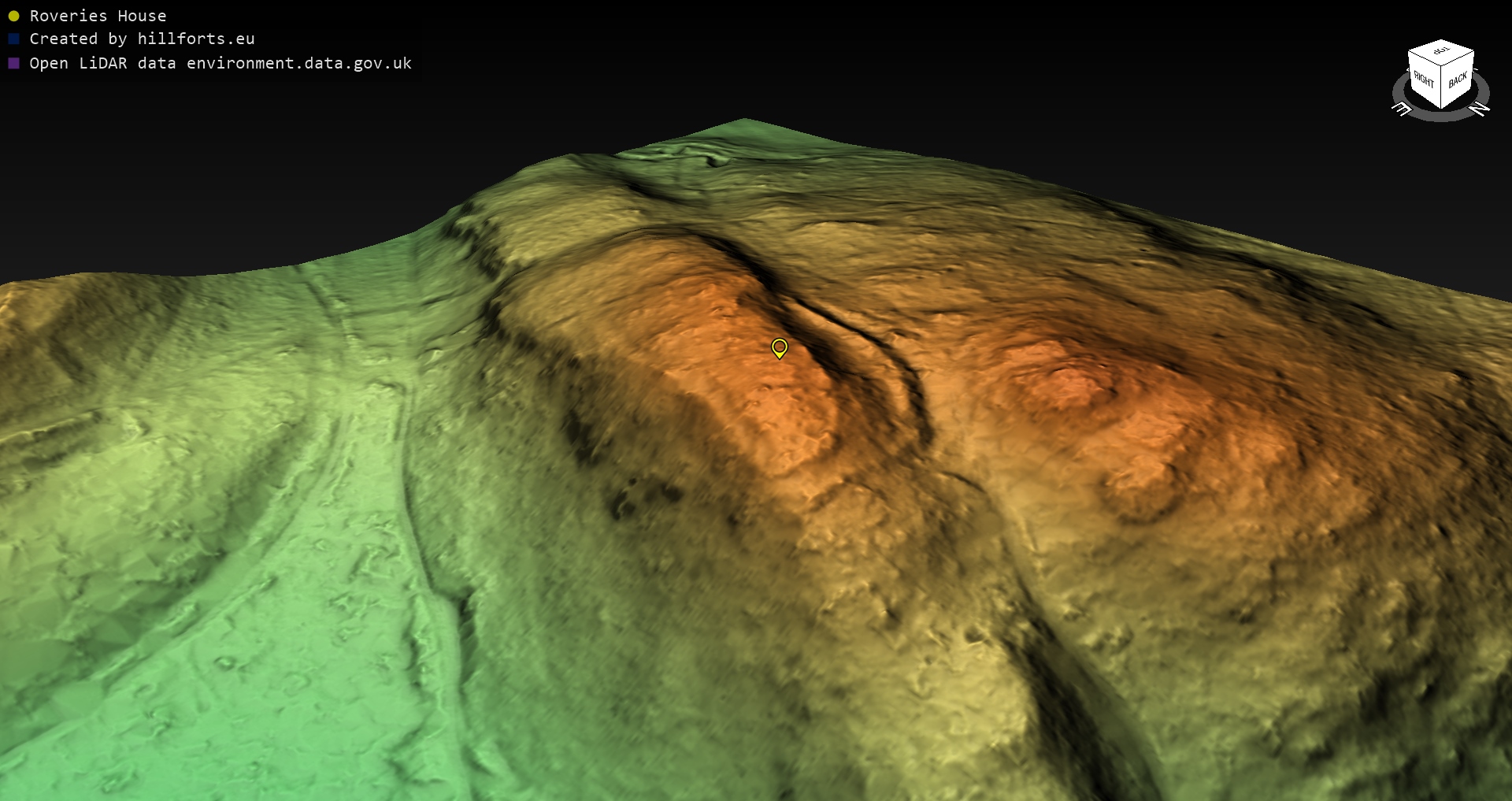Click the yellow circle legend icon
This screenshot has width=1512, height=801.
[13, 16]
